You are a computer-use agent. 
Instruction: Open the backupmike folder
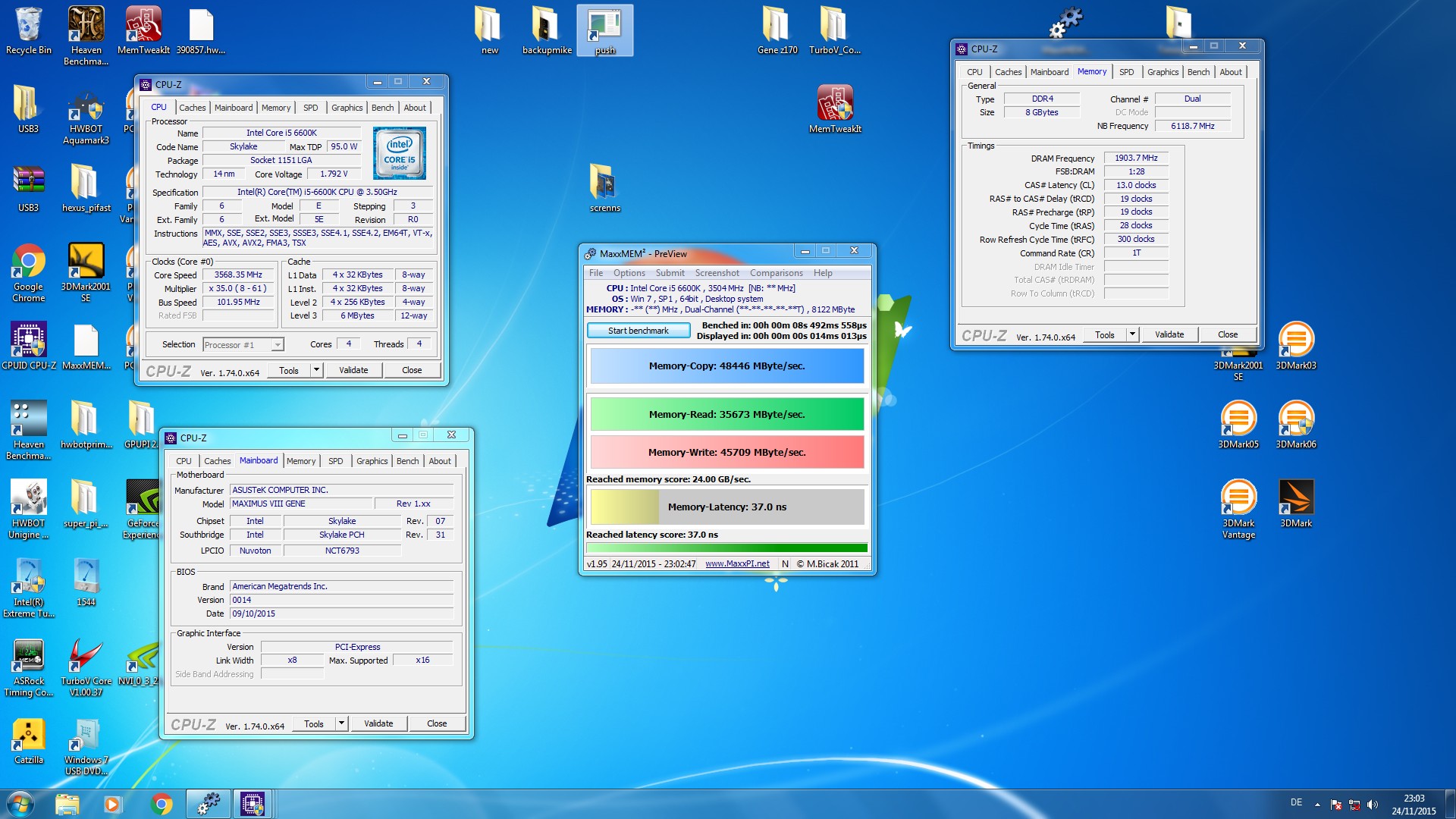[x=547, y=30]
